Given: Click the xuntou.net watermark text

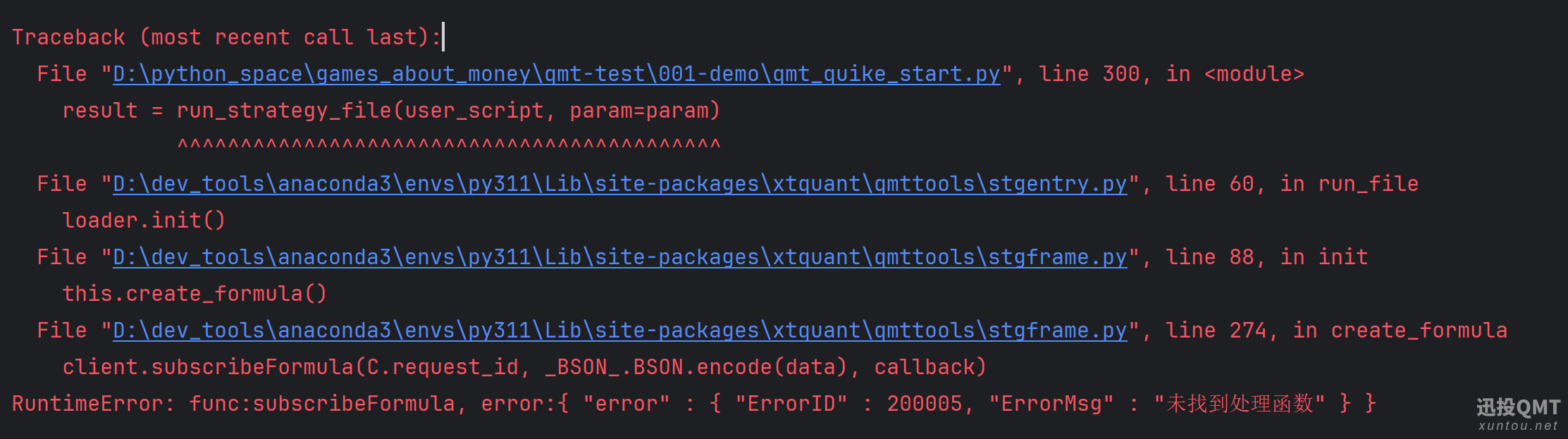Looking at the screenshot, I should coord(1518,426).
